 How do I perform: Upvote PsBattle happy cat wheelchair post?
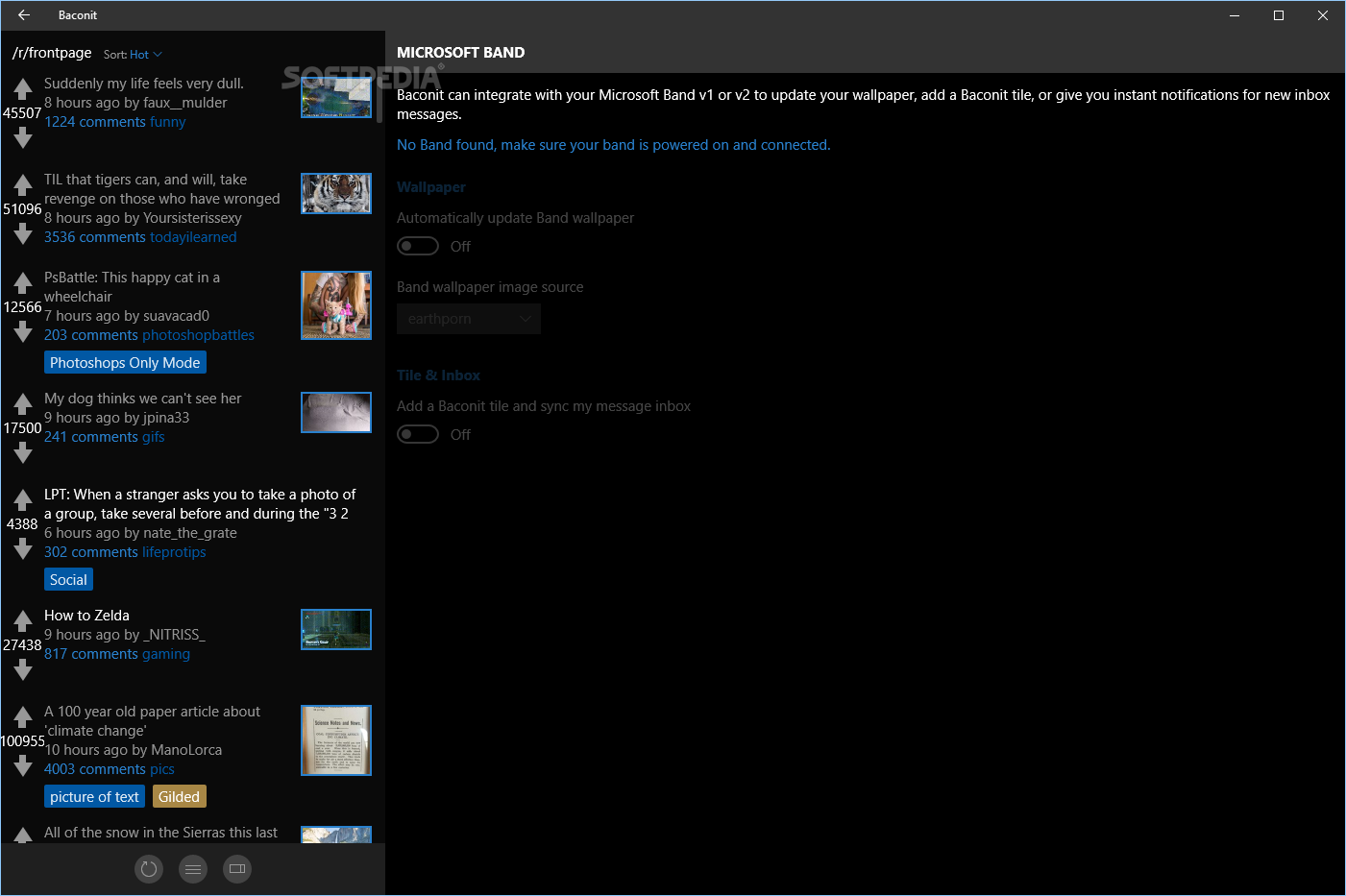pyautogui.click(x=23, y=283)
